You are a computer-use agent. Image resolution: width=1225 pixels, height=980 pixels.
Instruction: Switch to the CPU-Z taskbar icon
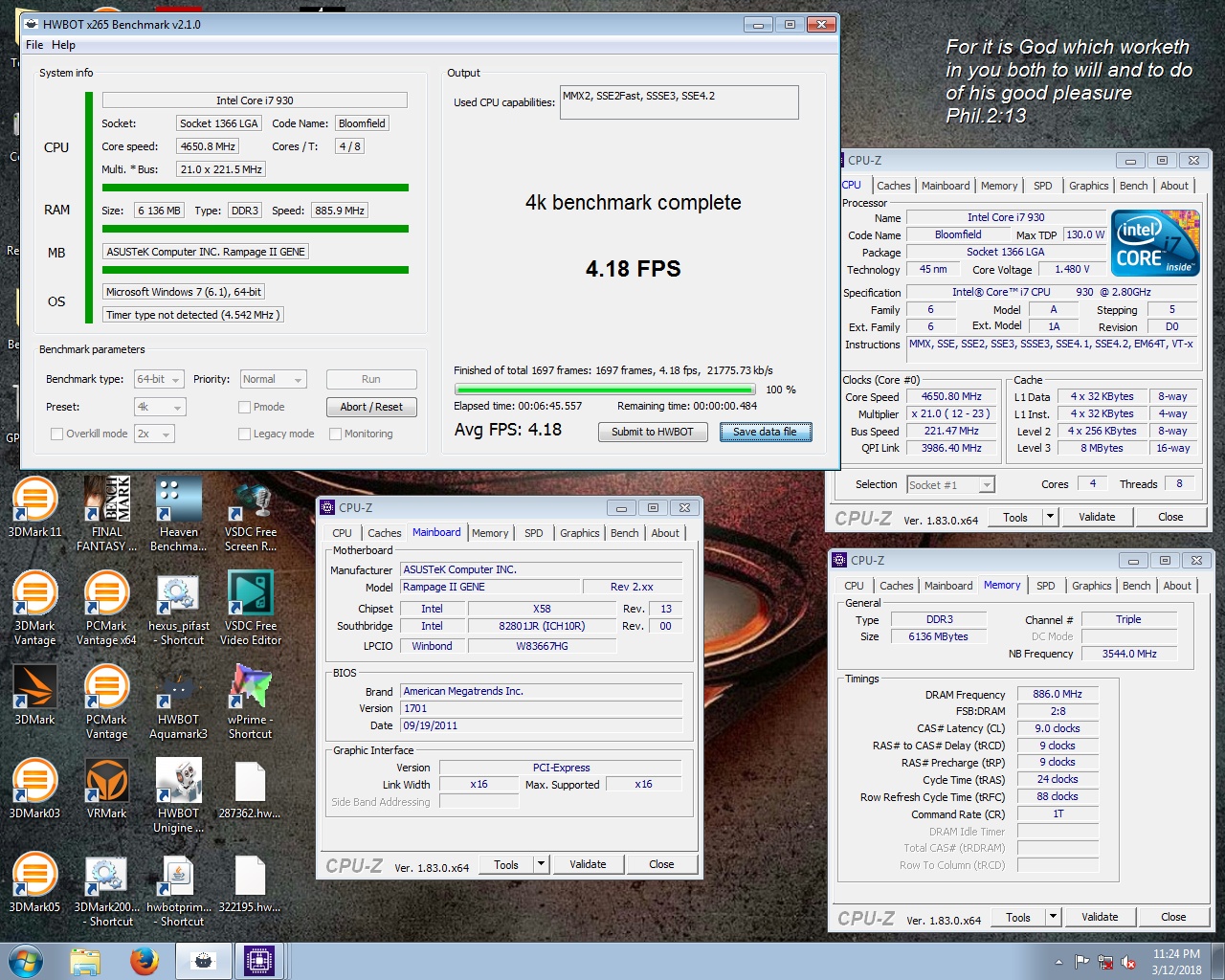(259, 961)
